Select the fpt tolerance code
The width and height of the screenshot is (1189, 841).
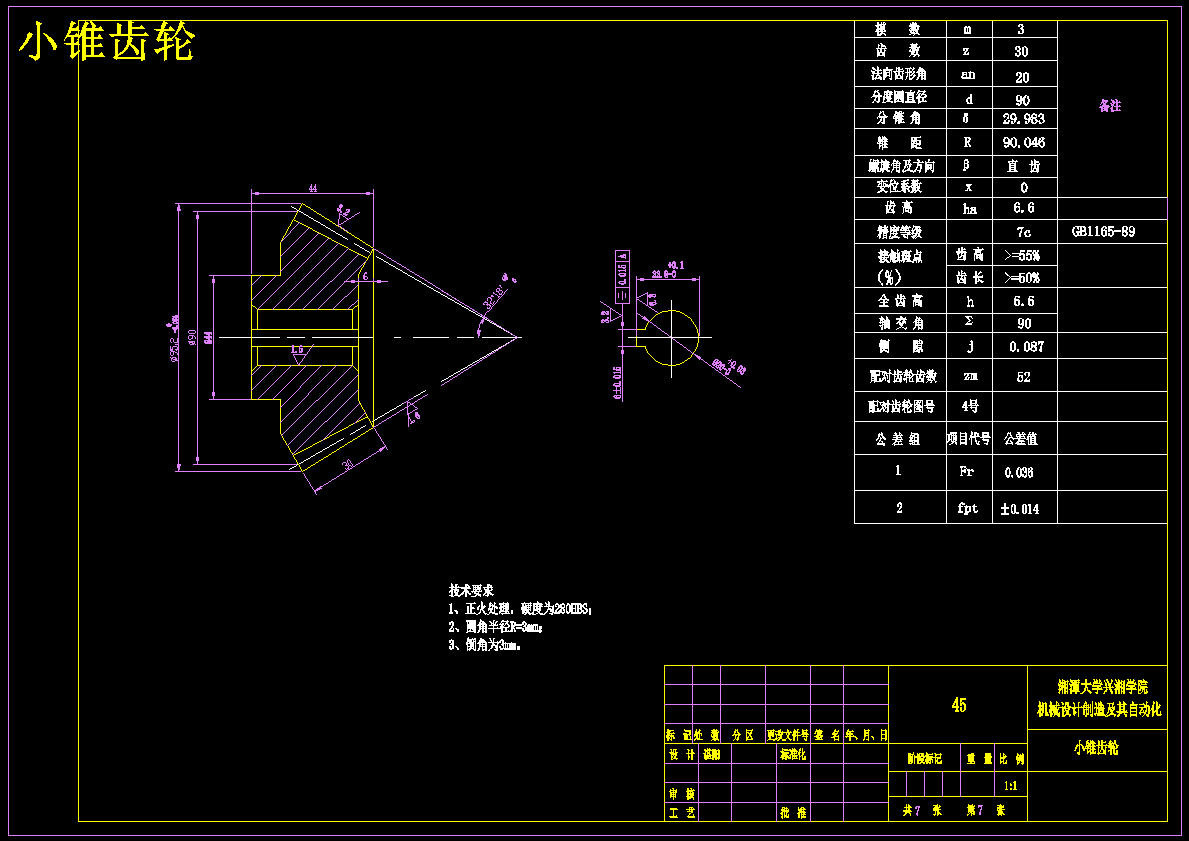[968, 509]
